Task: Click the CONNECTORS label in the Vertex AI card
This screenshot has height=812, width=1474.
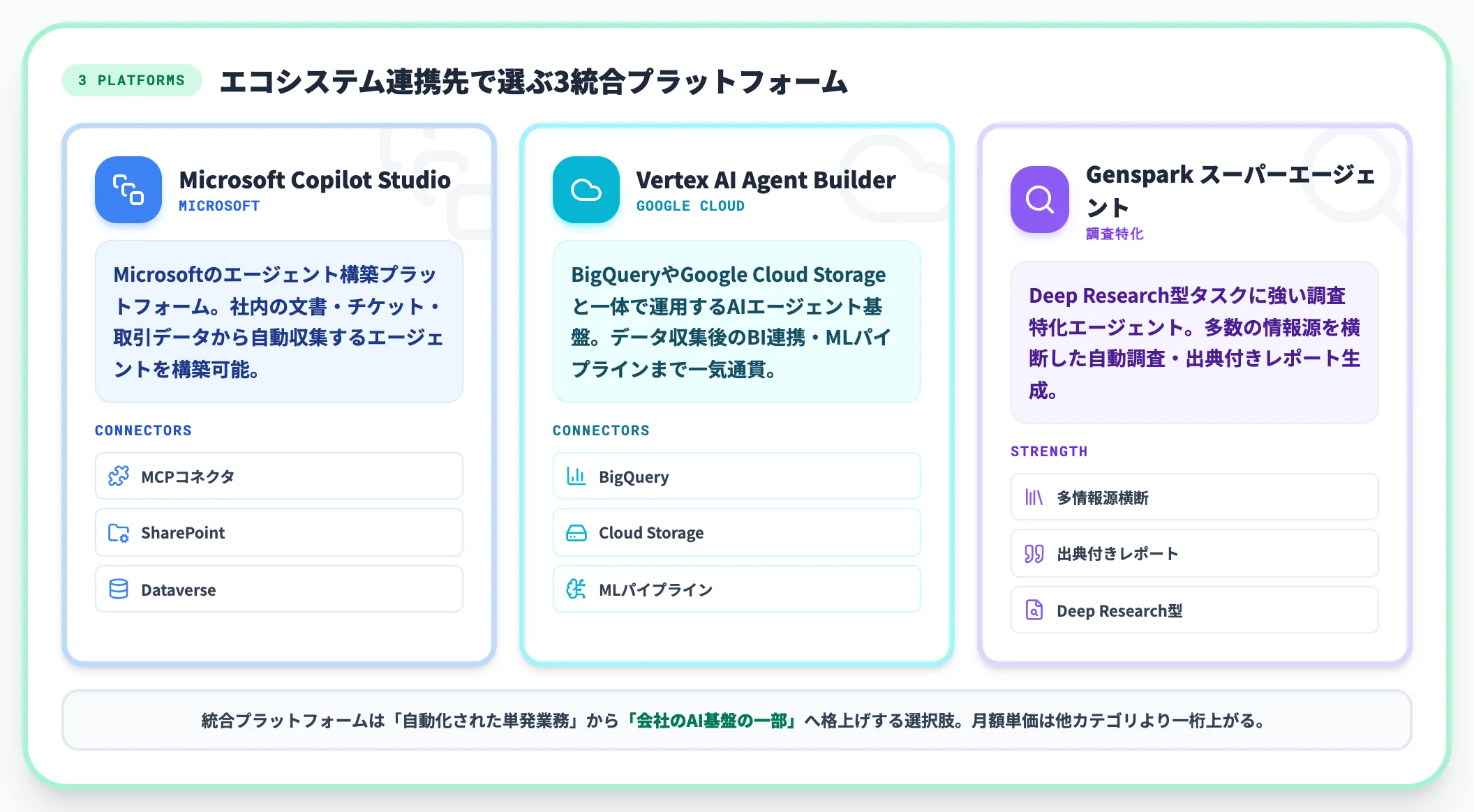Action: 601,430
